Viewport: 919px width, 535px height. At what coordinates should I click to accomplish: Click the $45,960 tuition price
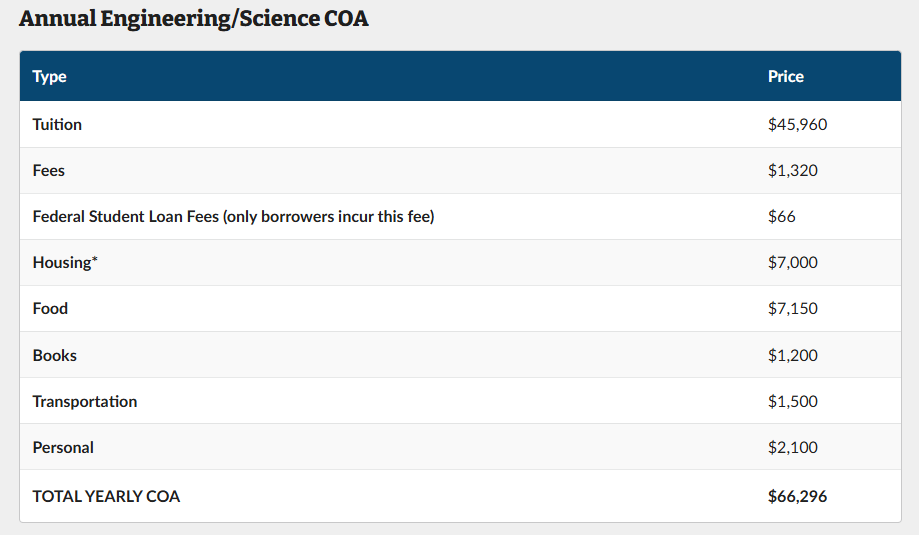[797, 125]
